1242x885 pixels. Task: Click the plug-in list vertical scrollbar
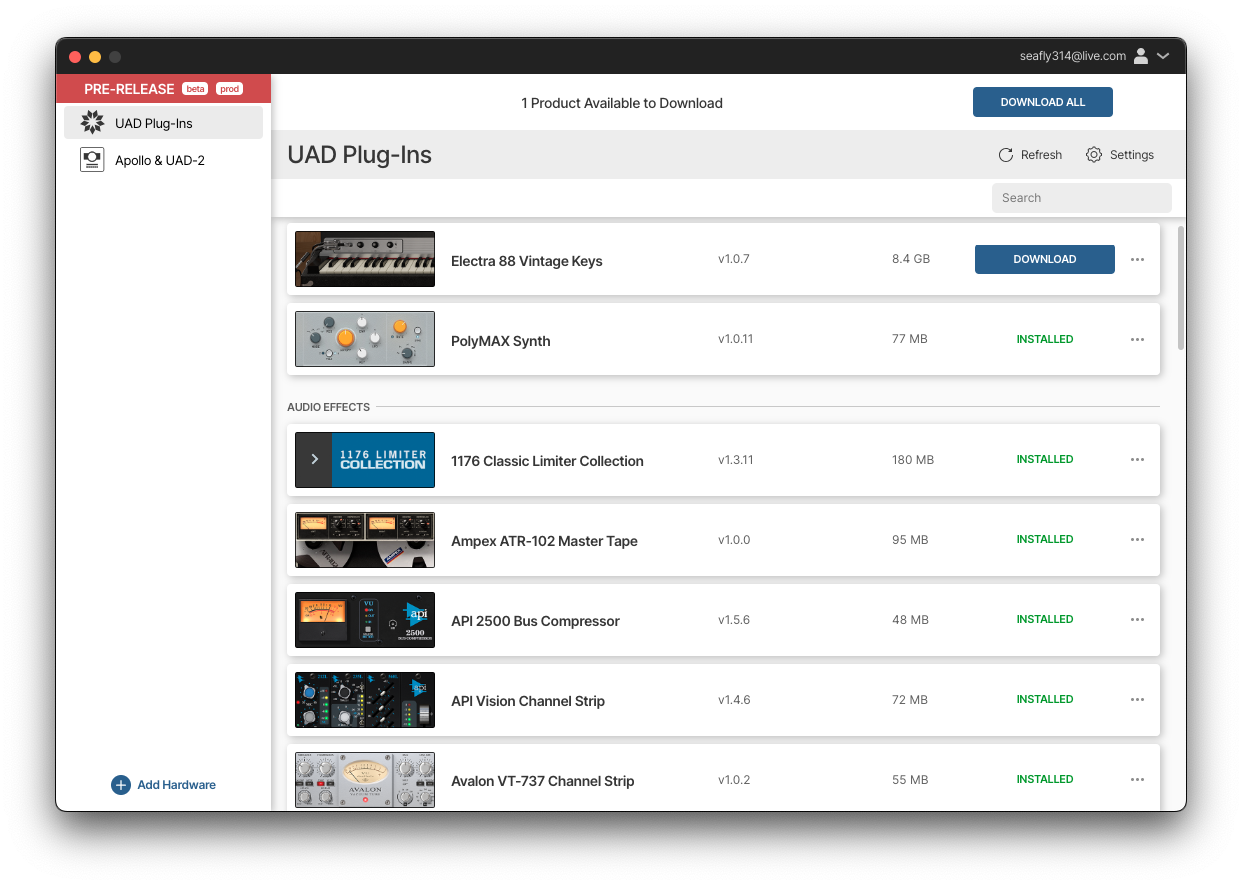[x=1181, y=288]
